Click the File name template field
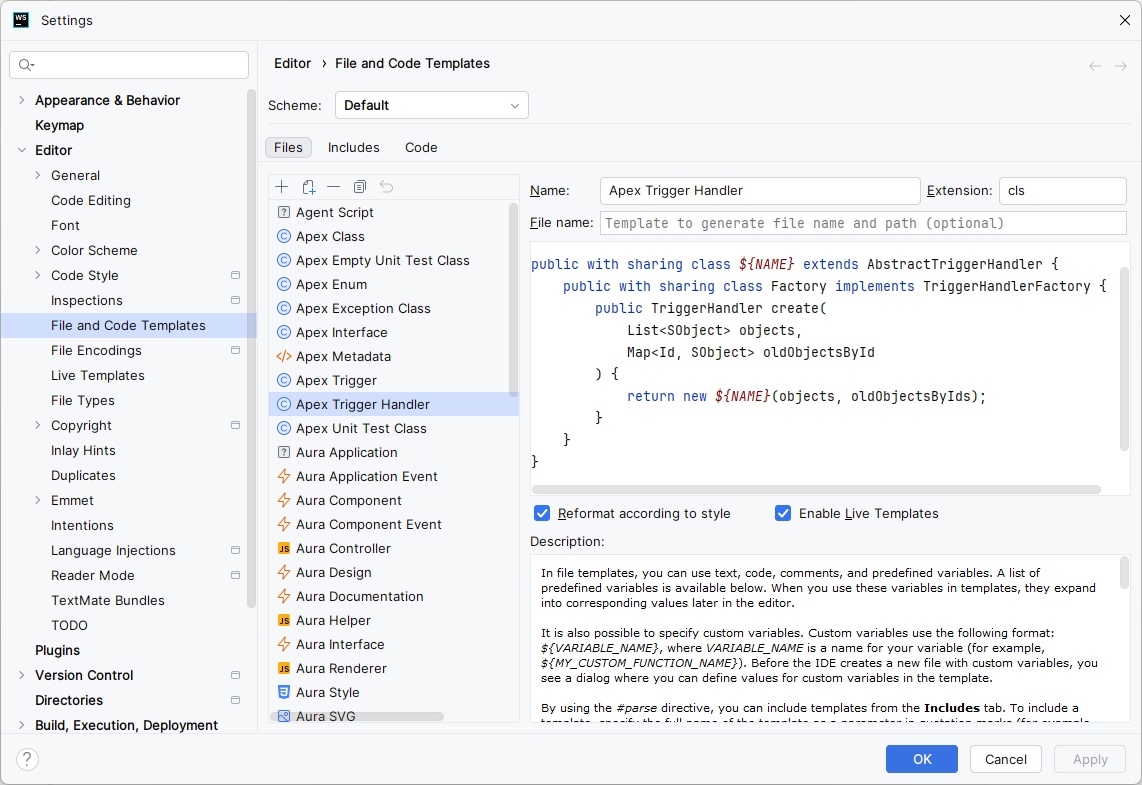 pyautogui.click(x=863, y=223)
